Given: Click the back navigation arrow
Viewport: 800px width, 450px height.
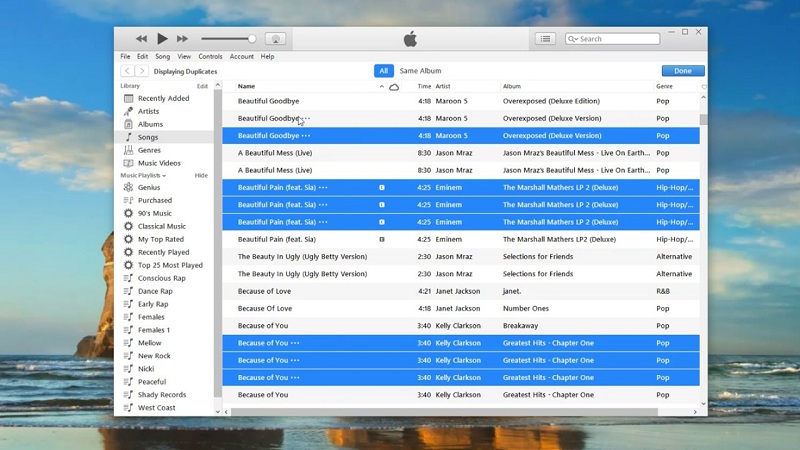Looking at the screenshot, I should click(127, 71).
